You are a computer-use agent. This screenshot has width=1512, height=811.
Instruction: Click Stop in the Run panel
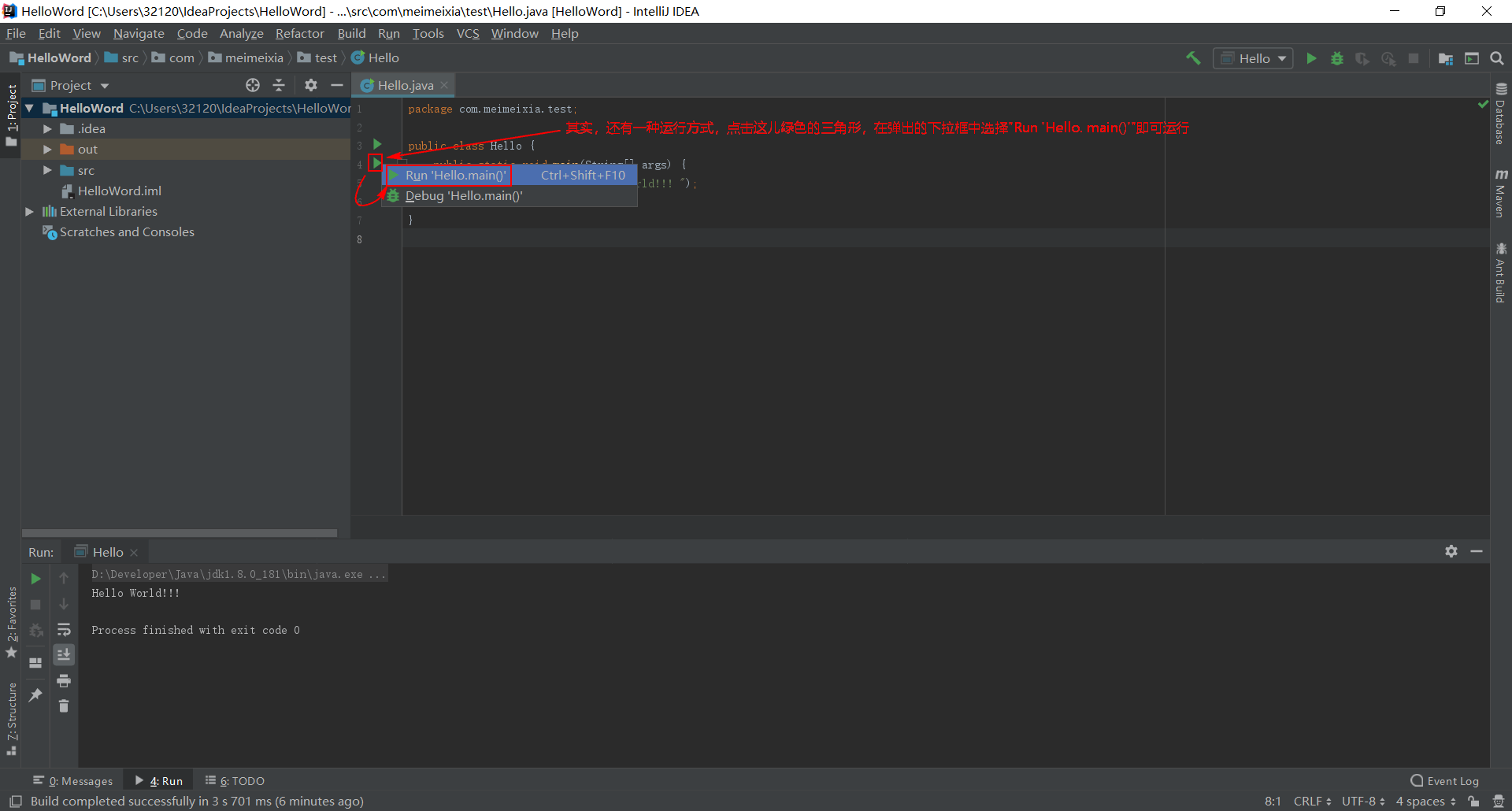coord(35,605)
